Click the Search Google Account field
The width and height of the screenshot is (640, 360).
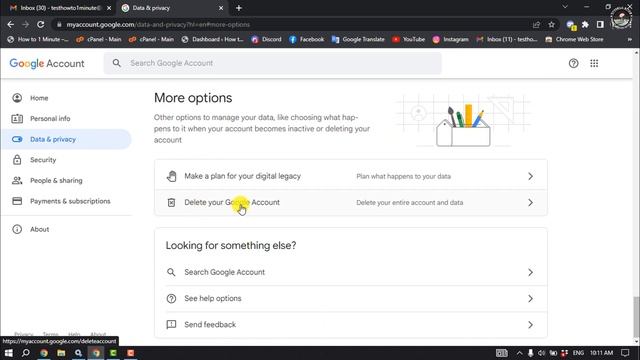pos(273,63)
